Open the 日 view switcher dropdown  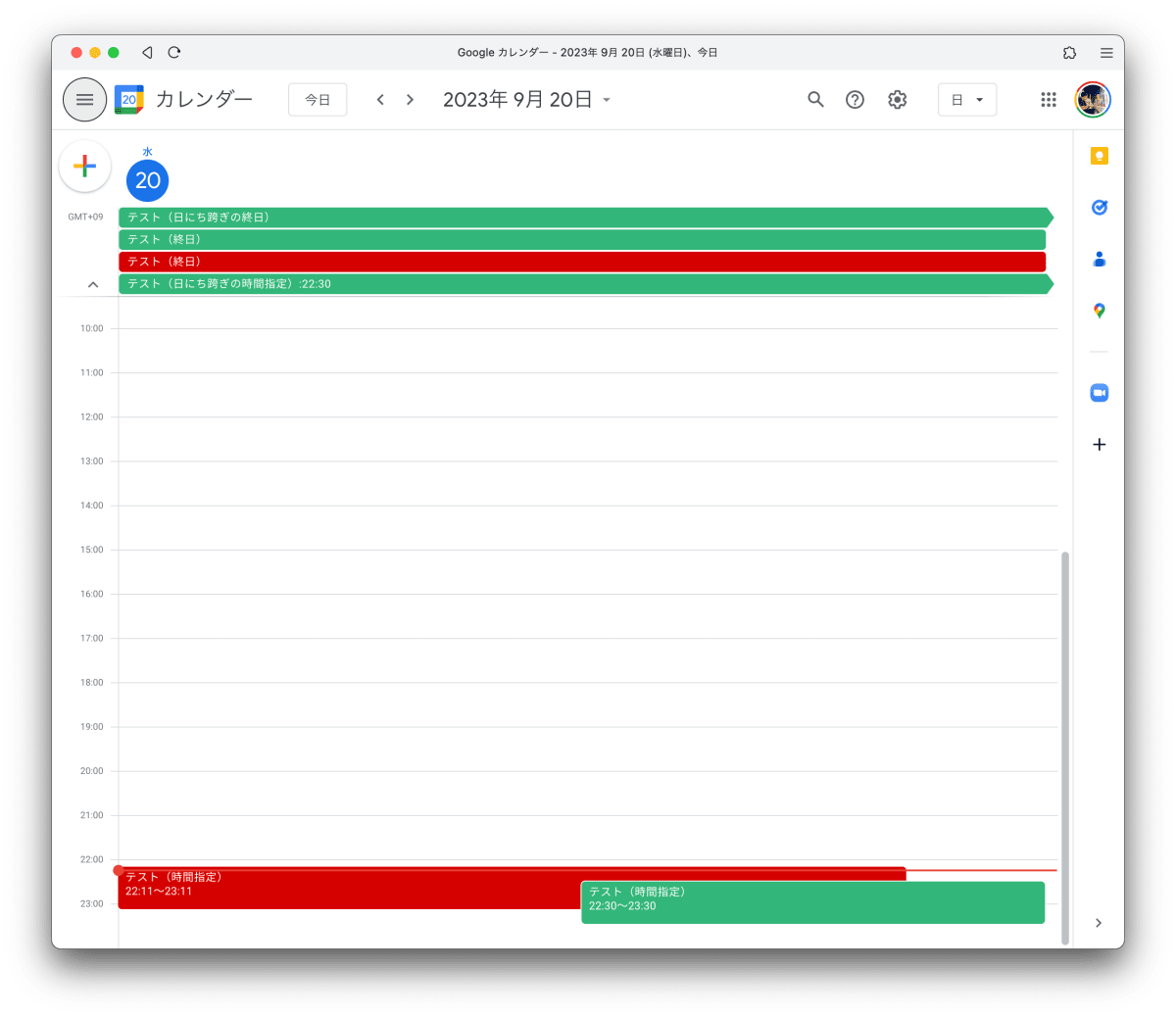(967, 100)
